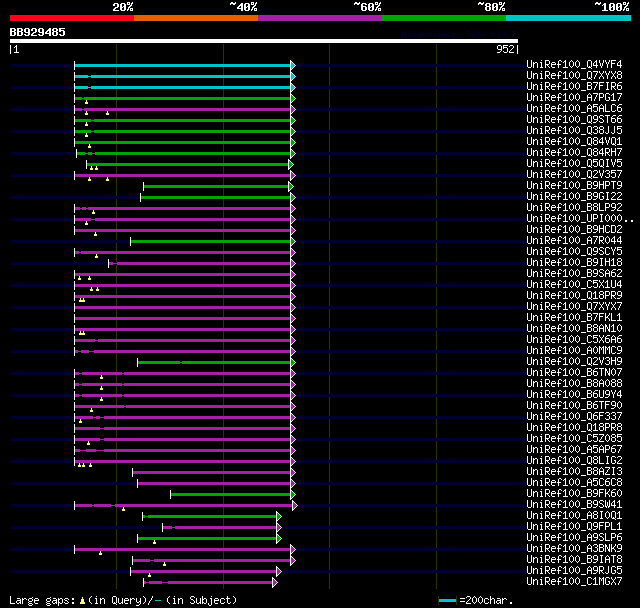This screenshot has height=608, width=640.
Task: Select UniRef100_A5C6C8 entry
Action: 574,483
